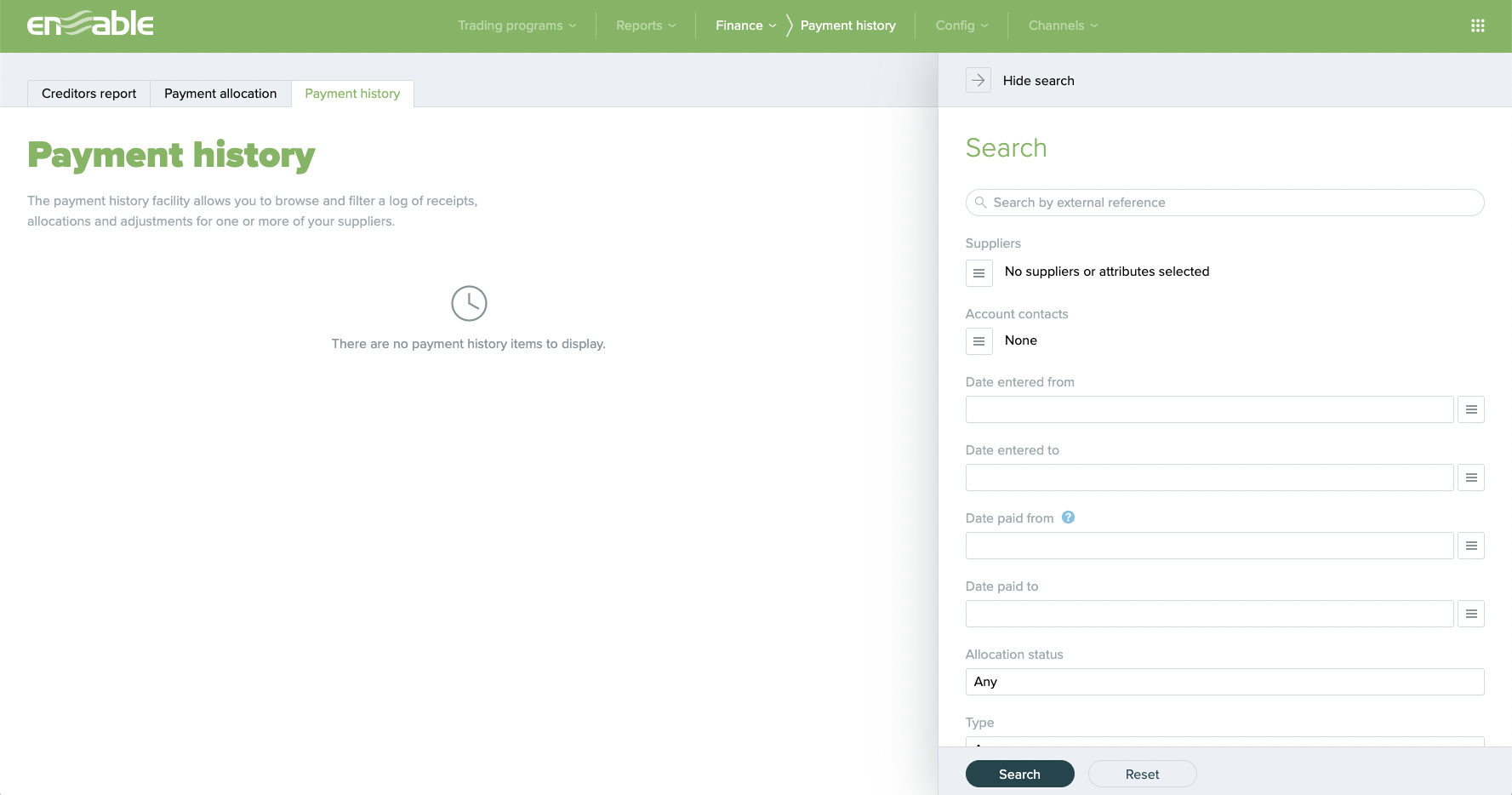Viewport: 1512px width, 795px height.
Task: Open Date paid from picker icon
Action: (1471, 546)
